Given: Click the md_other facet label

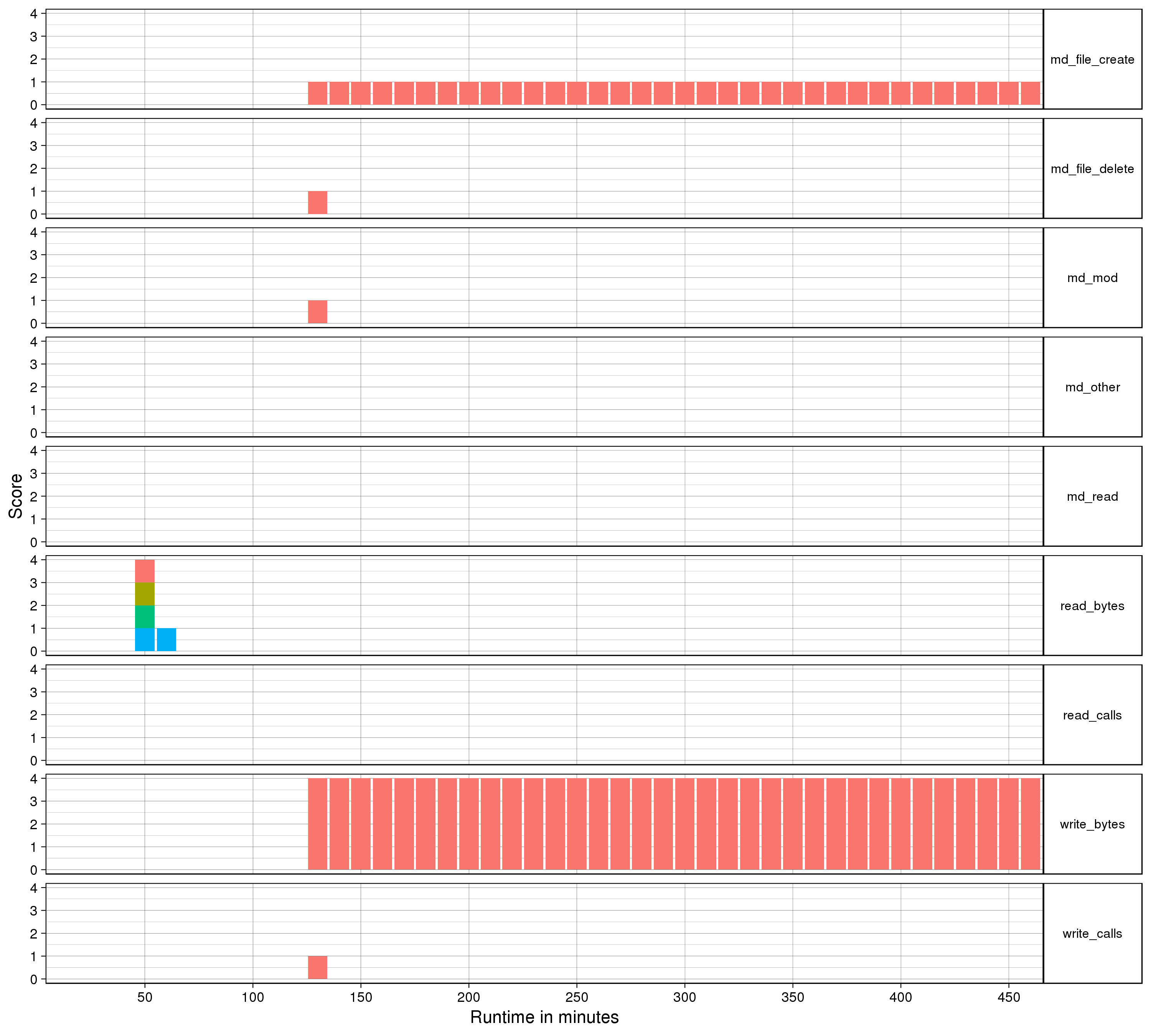Looking at the screenshot, I should 1092,388.
